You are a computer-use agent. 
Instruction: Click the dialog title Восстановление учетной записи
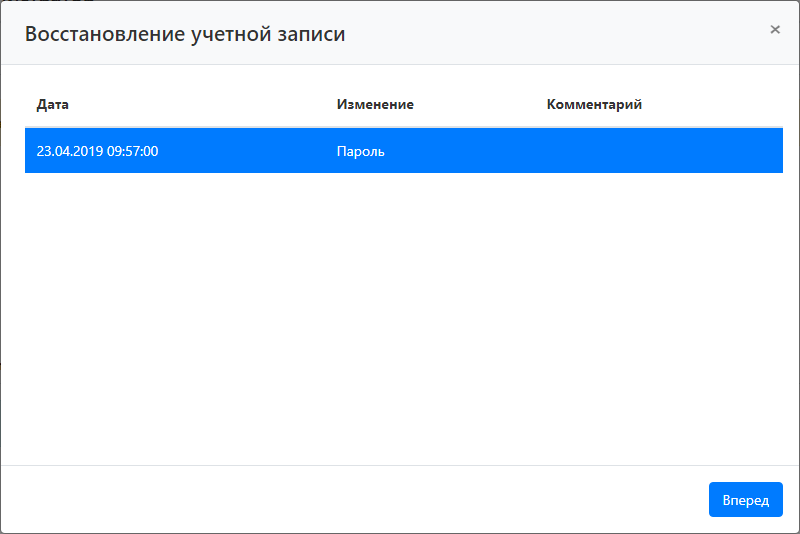click(185, 34)
